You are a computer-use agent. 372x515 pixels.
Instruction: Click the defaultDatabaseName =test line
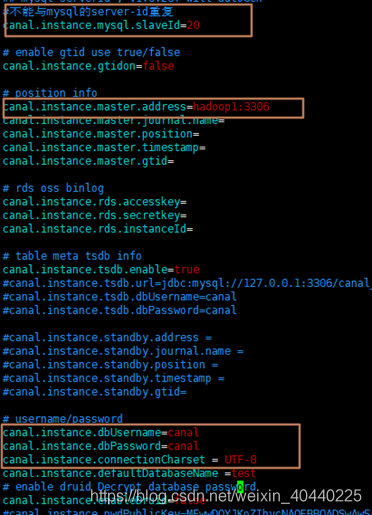coord(129,473)
